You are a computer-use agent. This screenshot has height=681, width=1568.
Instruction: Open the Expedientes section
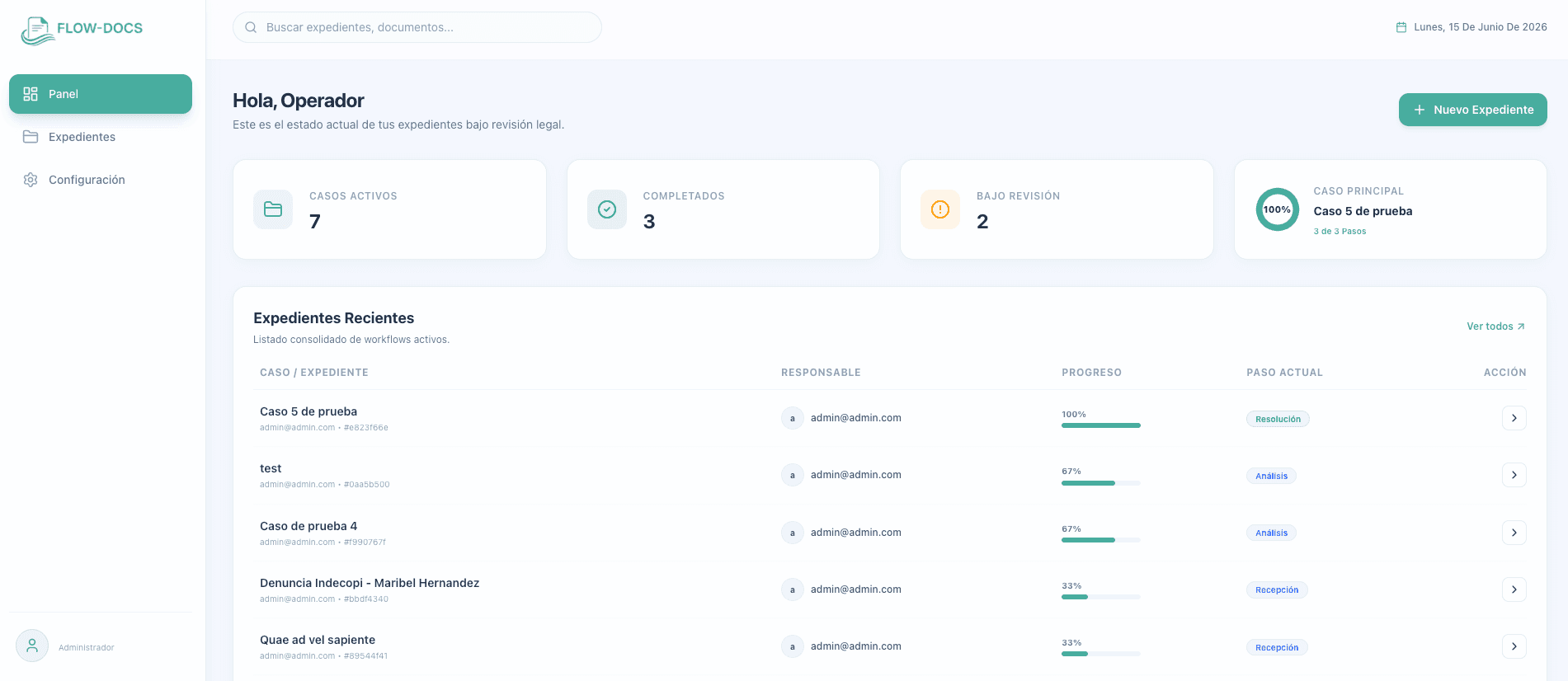pyautogui.click(x=101, y=137)
